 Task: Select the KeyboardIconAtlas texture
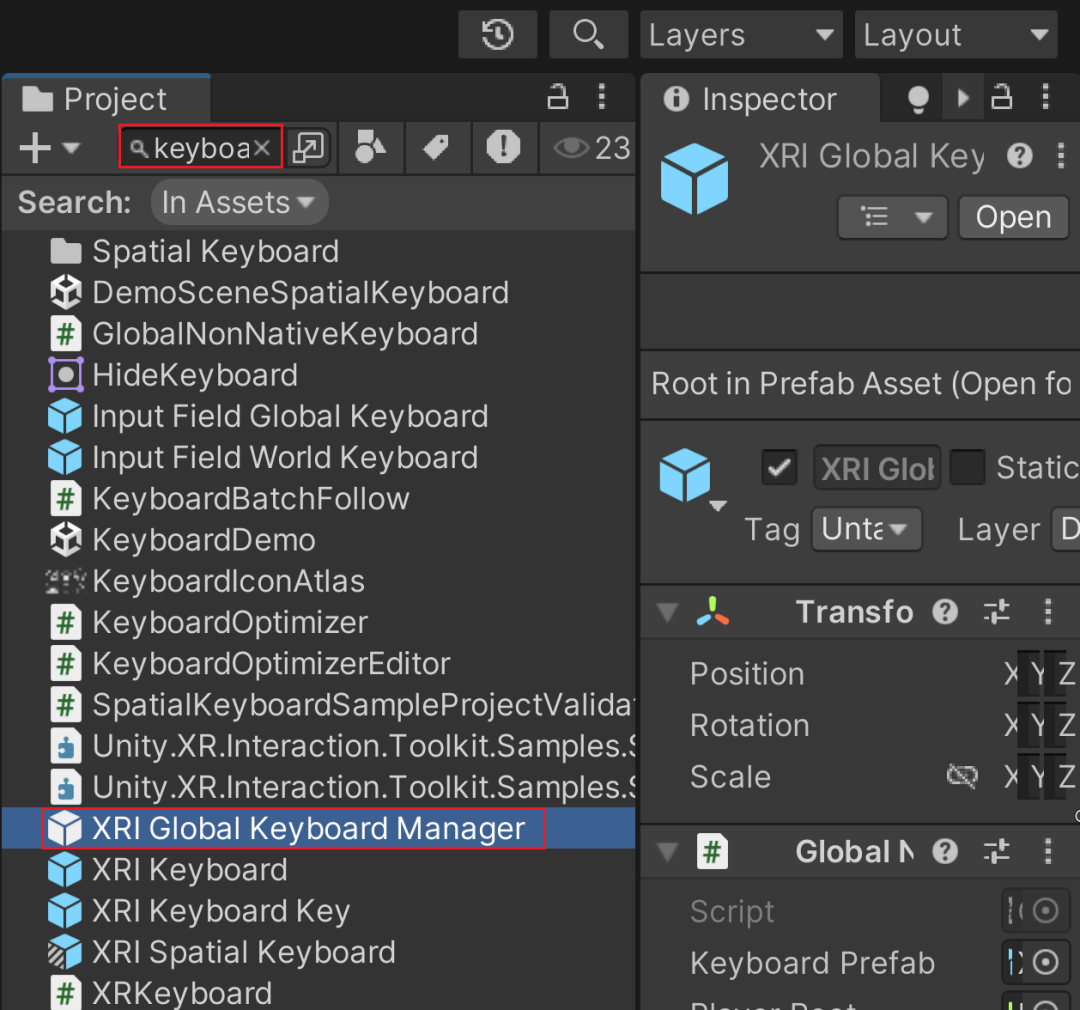(318, 581)
